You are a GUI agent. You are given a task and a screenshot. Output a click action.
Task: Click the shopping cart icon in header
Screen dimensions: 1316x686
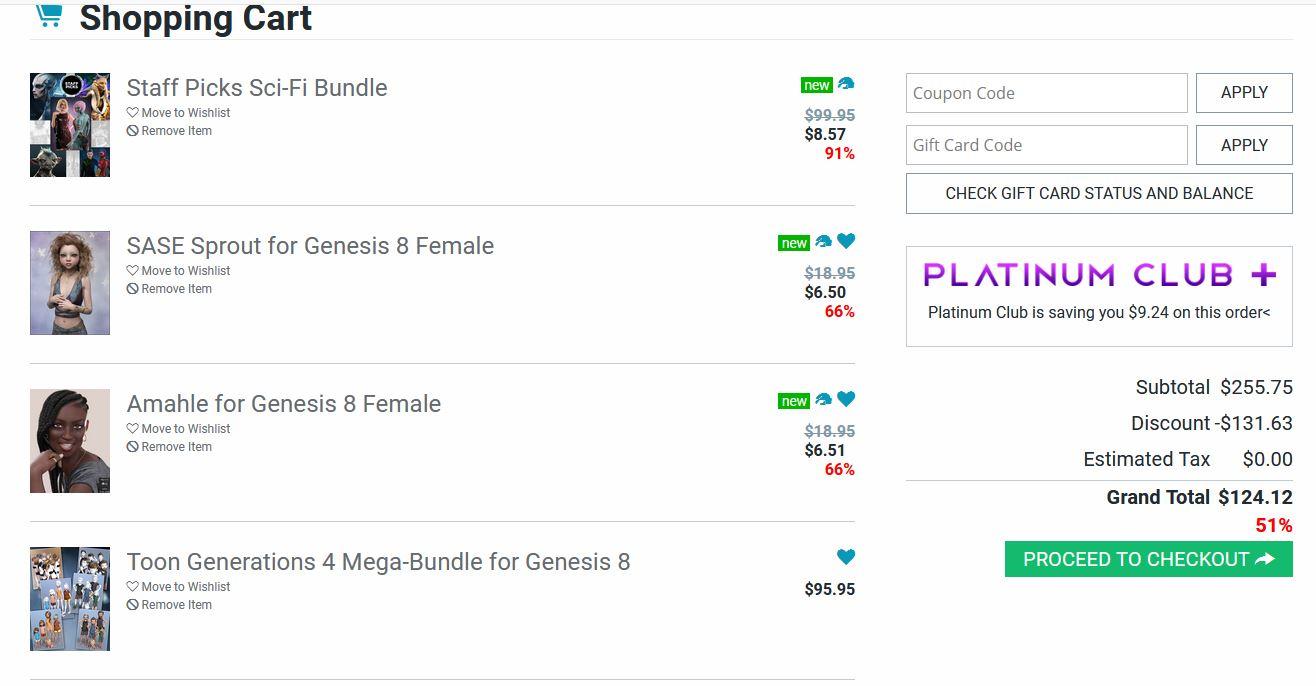(x=48, y=16)
